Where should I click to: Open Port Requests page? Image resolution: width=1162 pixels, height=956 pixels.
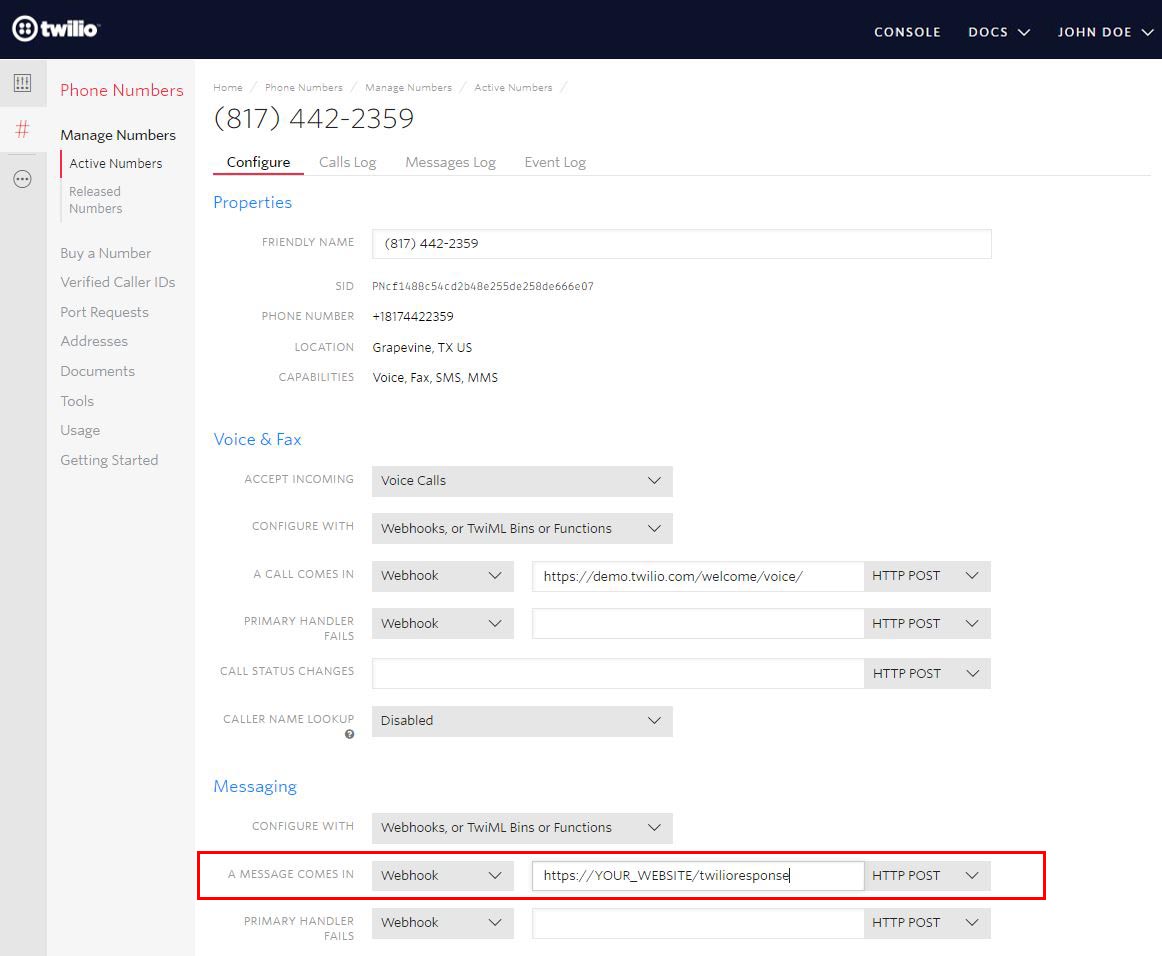104,312
